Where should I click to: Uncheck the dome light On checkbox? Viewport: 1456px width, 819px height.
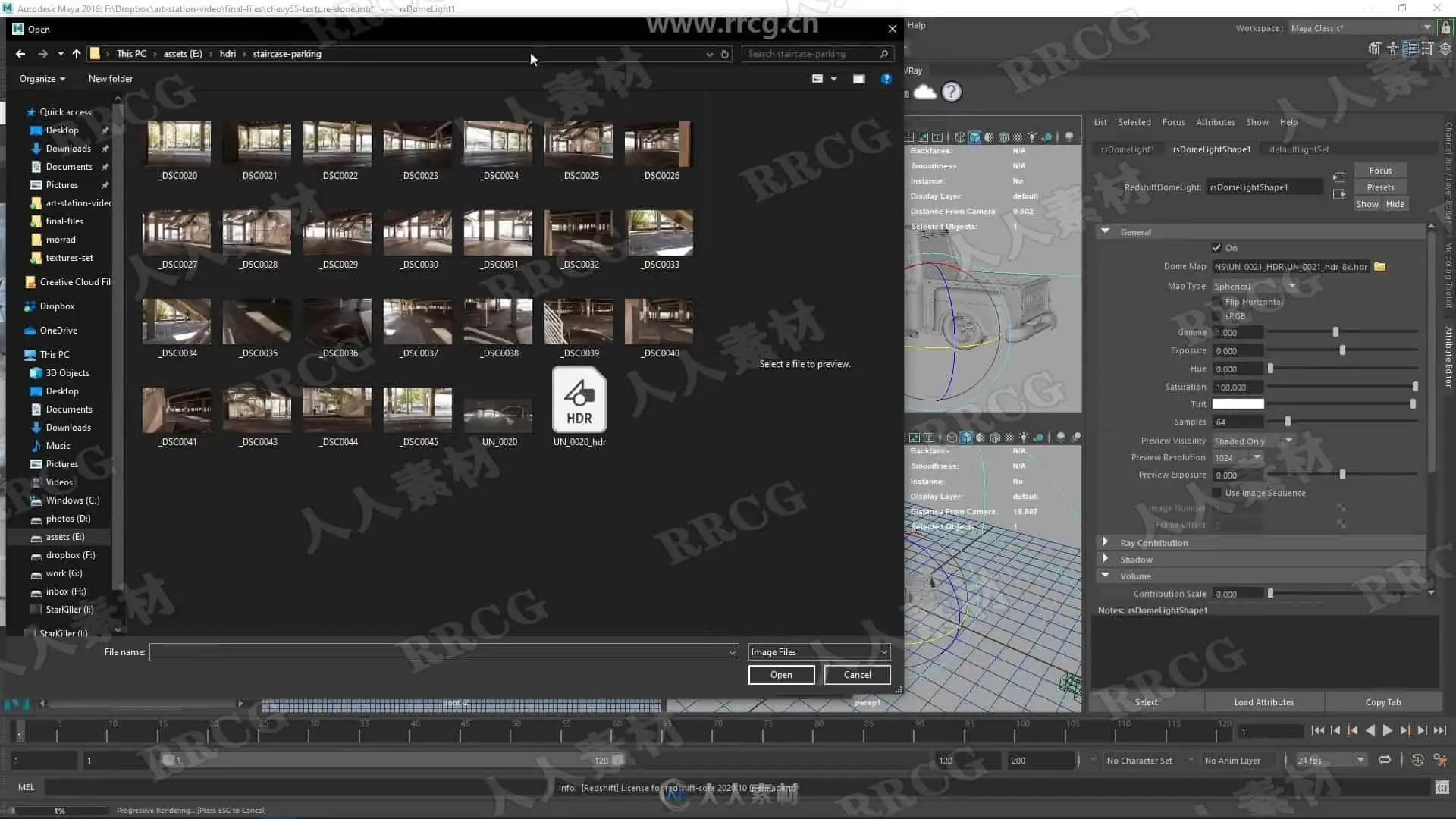click(x=1216, y=248)
